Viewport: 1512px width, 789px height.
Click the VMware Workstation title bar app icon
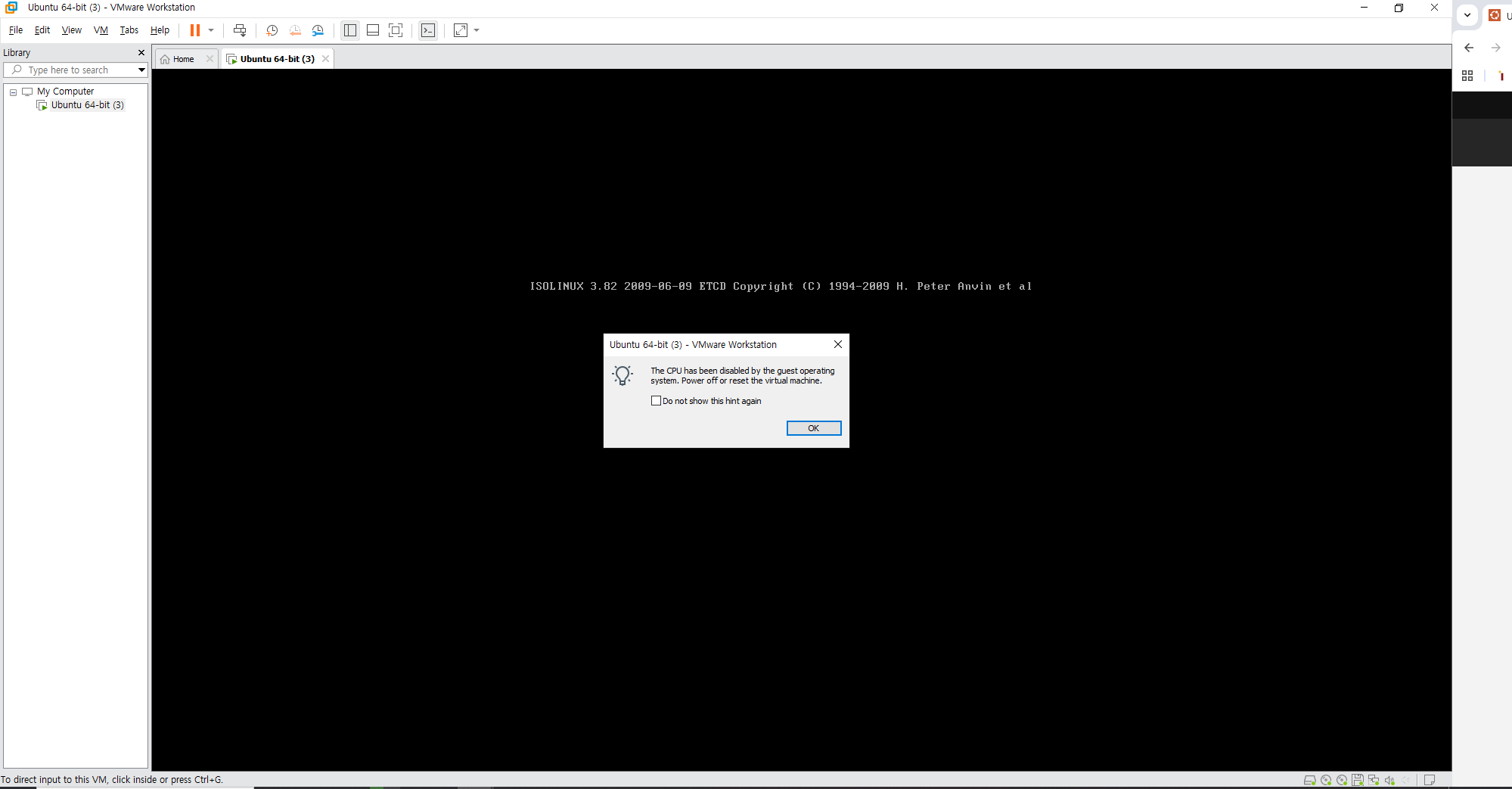tap(11, 8)
